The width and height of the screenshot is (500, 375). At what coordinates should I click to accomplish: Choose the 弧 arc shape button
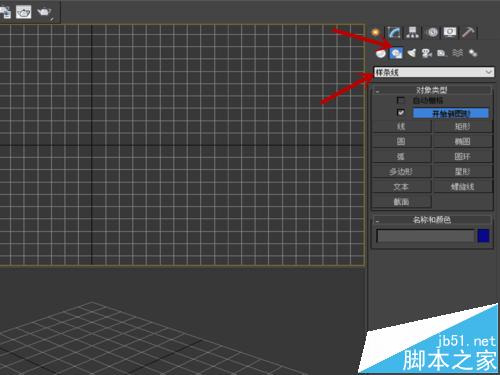click(401, 156)
